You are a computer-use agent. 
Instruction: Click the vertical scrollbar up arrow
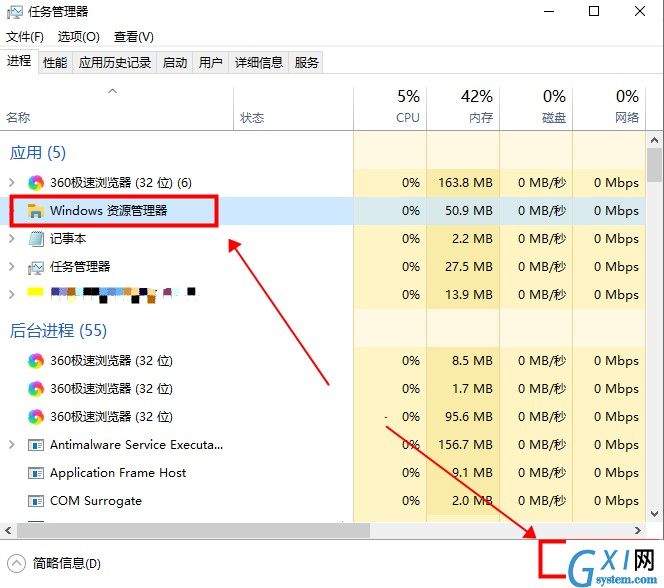654,140
